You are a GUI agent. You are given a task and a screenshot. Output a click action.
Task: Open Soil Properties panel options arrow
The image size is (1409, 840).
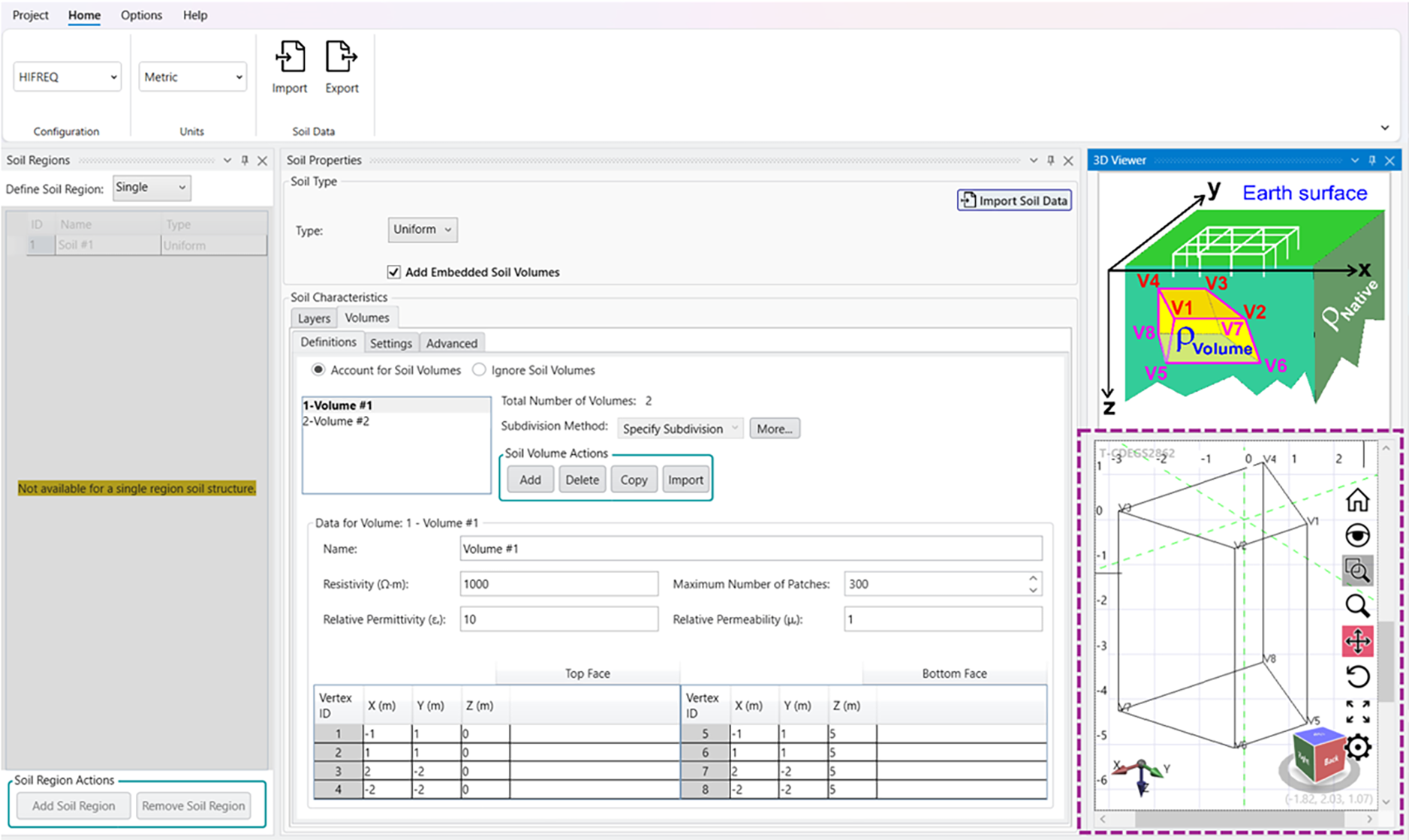pyautogui.click(x=1033, y=161)
